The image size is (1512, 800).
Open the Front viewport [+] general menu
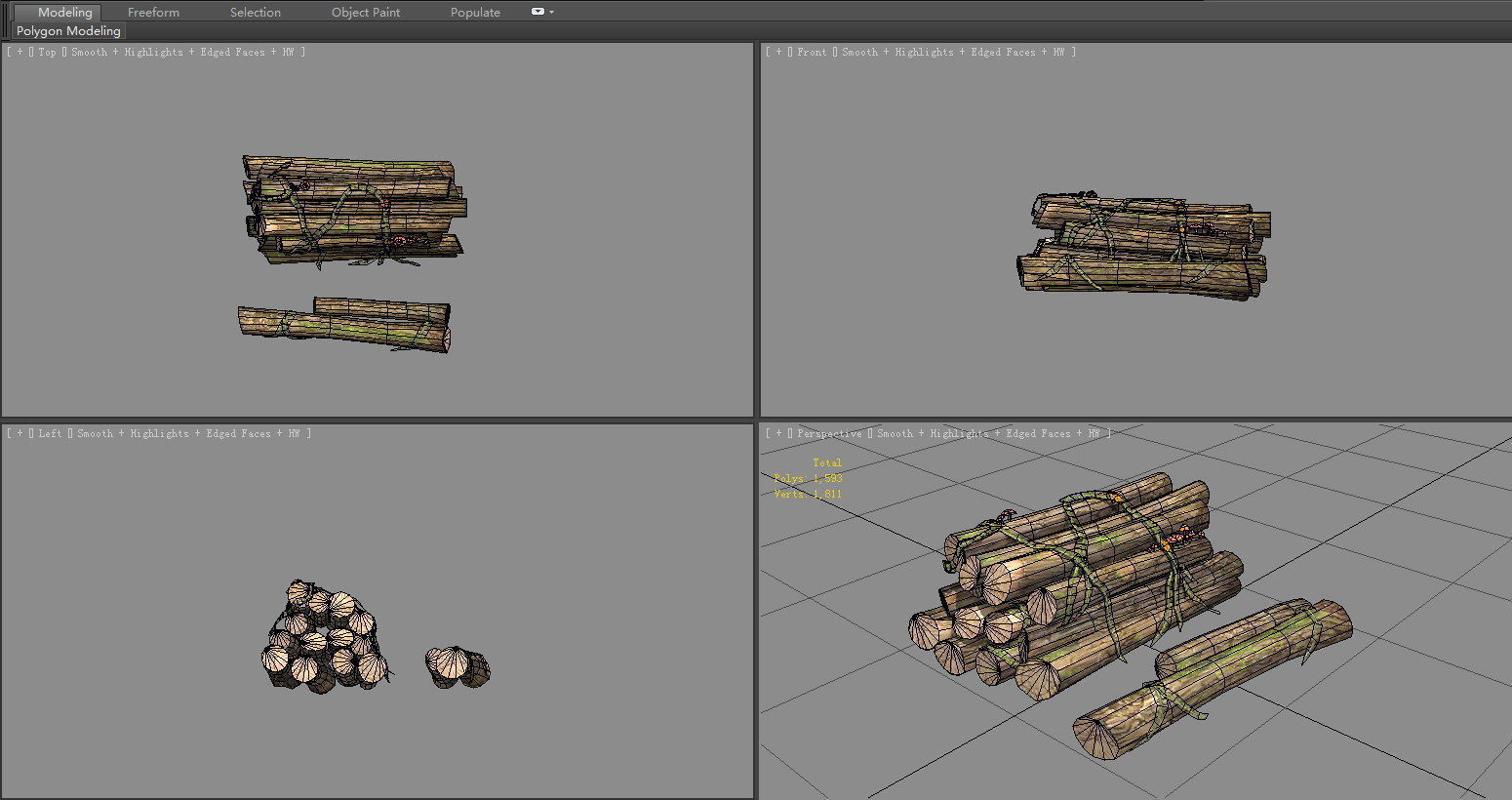[778, 52]
